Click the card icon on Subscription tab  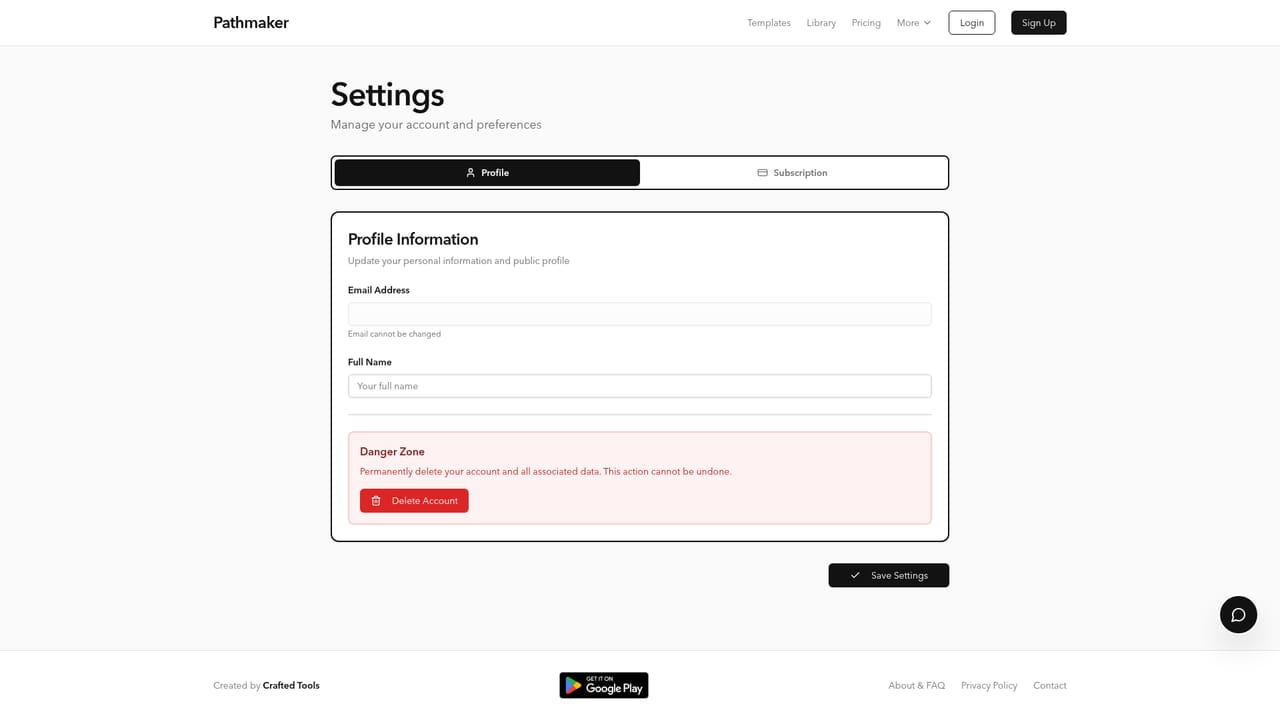[x=762, y=173]
